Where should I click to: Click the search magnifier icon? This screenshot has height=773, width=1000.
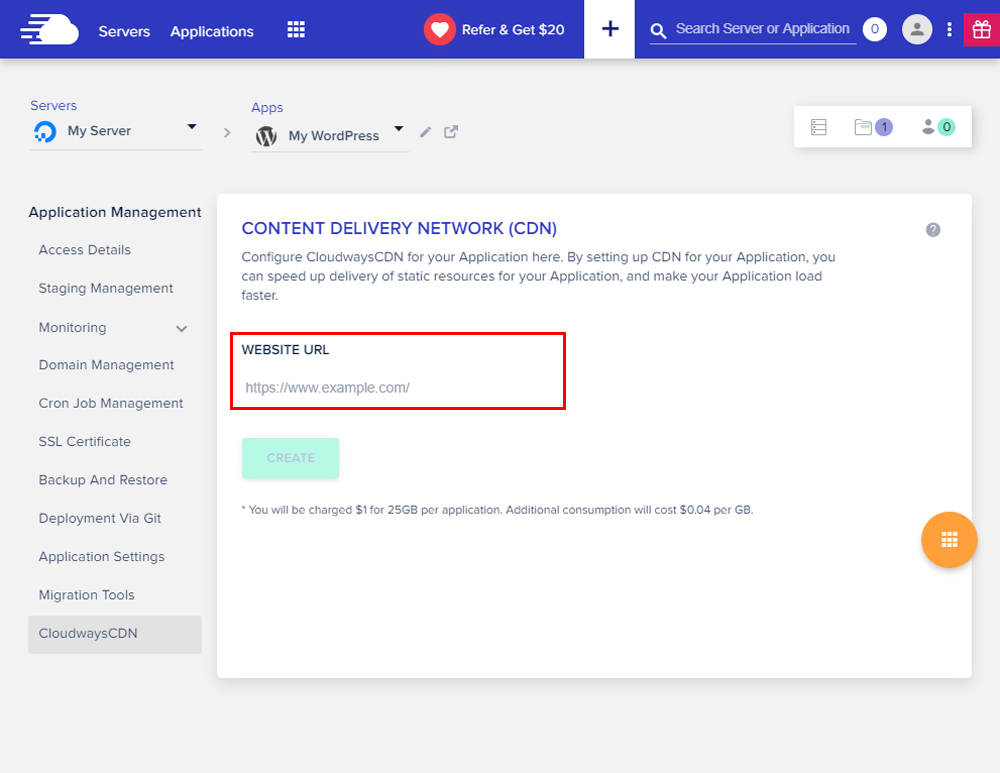coord(658,31)
